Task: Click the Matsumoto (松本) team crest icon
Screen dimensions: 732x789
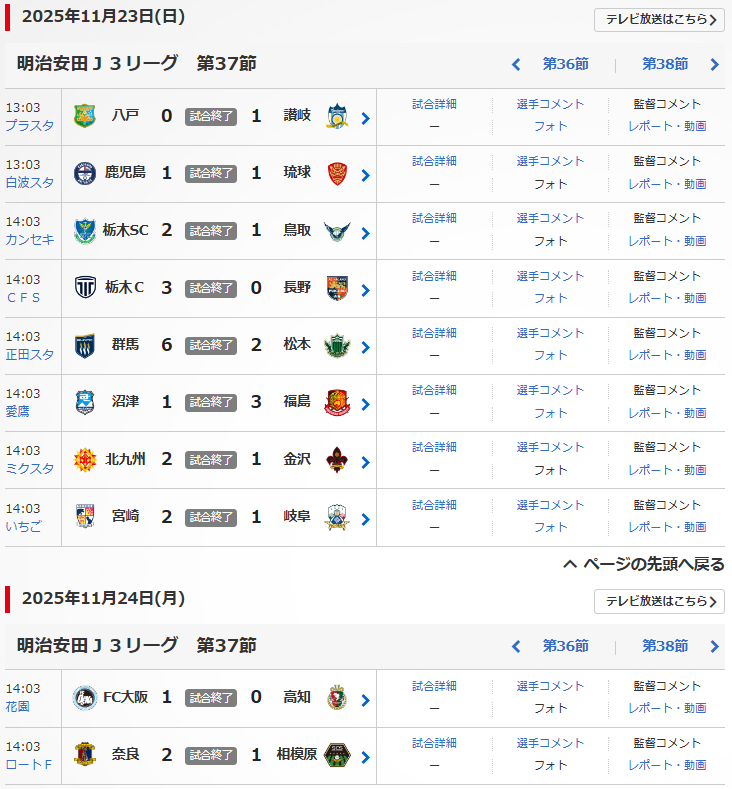Action: (335, 345)
